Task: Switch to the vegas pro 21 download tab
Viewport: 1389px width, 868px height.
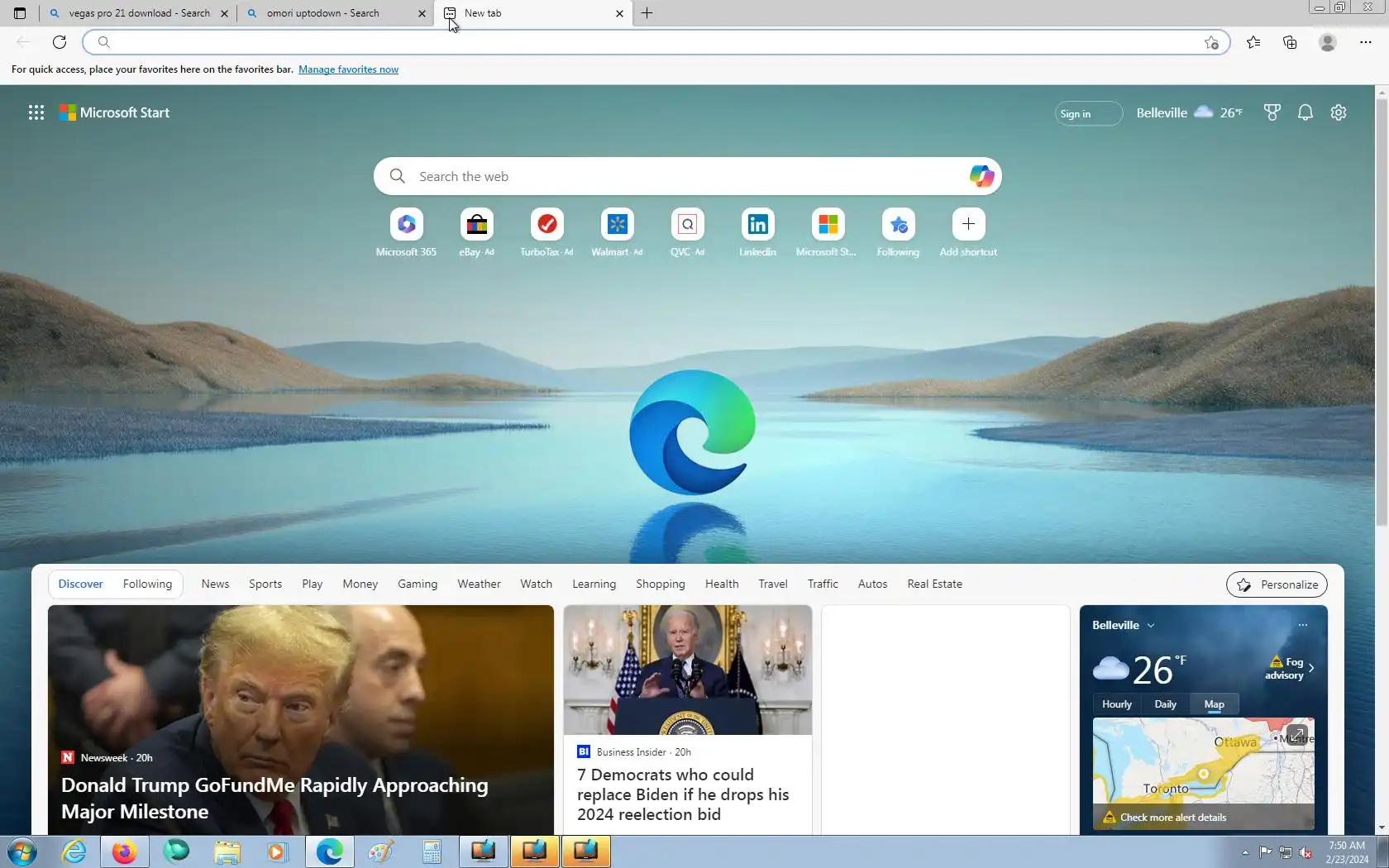Action: click(139, 13)
